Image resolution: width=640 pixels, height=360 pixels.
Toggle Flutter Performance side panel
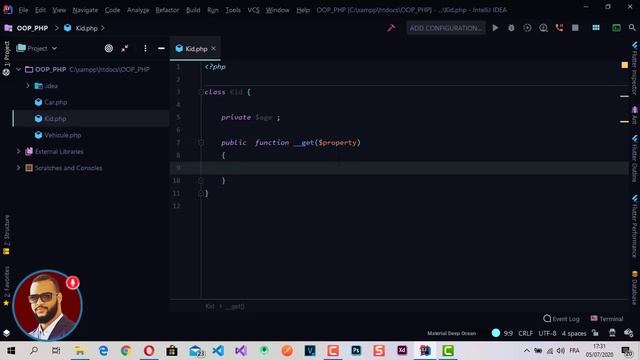coord(635,227)
